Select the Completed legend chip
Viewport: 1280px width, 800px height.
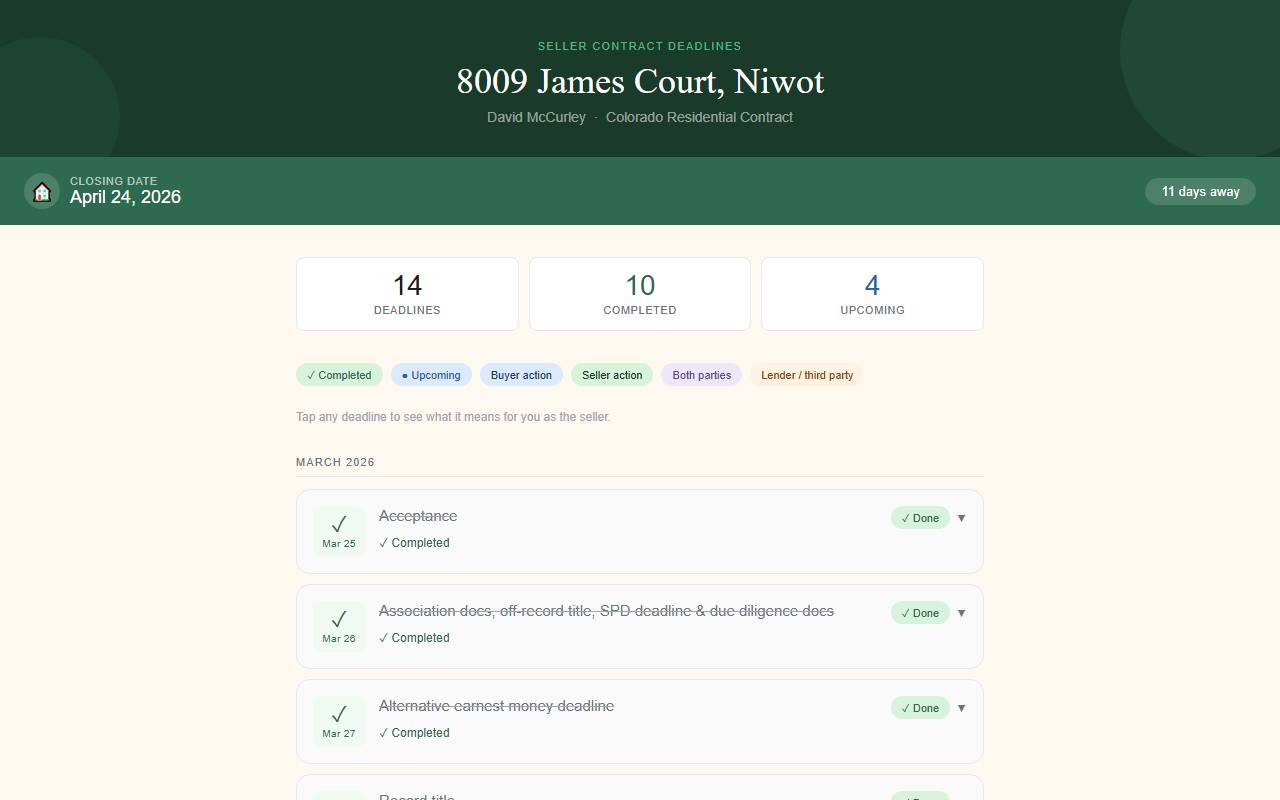coord(339,375)
